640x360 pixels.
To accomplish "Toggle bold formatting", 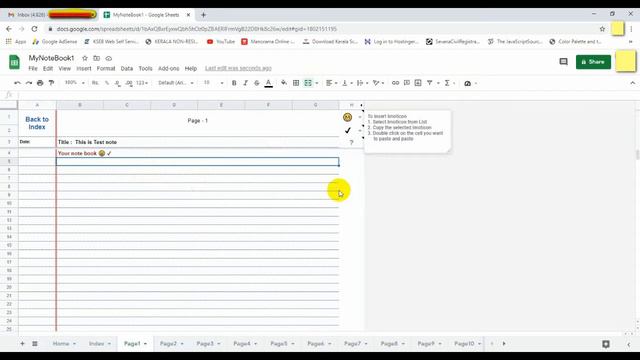I will pos(234,83).
